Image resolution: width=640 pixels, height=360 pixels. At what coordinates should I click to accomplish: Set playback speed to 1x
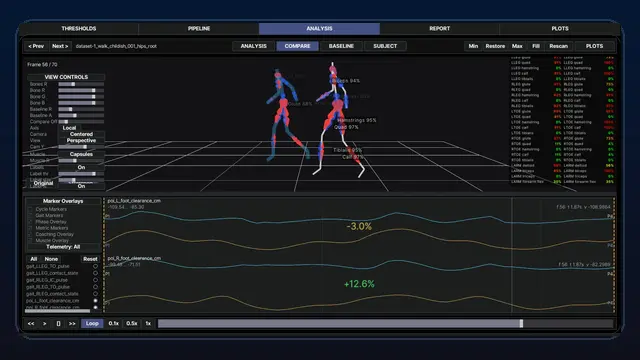pos(148,323)
